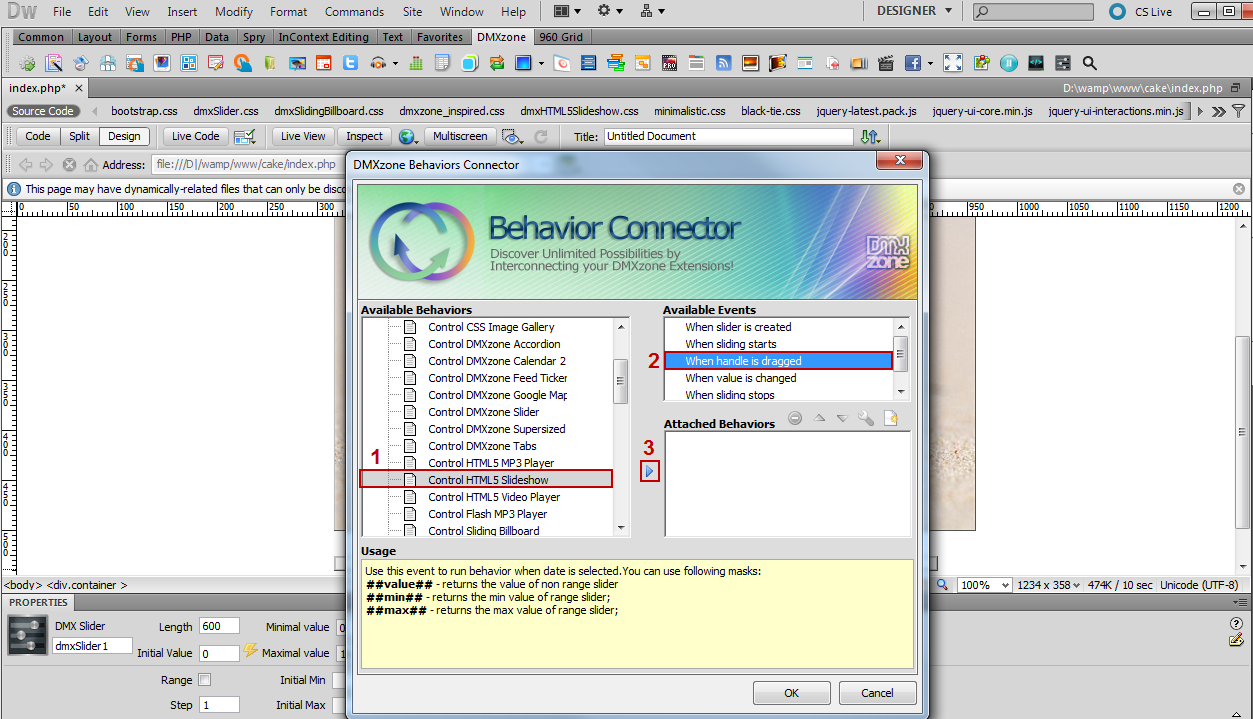Image resolution: width=1253 pixels, height=719 pixels.
Task: Click Cancel in Behaviors Connector dialog
Action: tap(877, 693)
